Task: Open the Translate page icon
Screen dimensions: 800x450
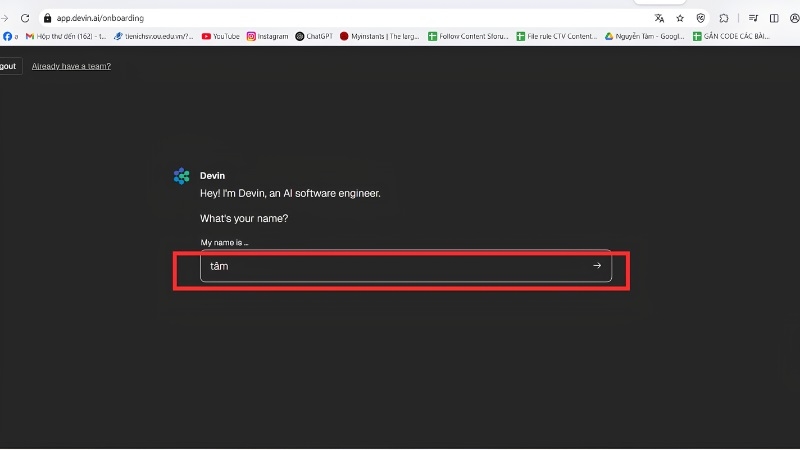Action: (659, 18)
